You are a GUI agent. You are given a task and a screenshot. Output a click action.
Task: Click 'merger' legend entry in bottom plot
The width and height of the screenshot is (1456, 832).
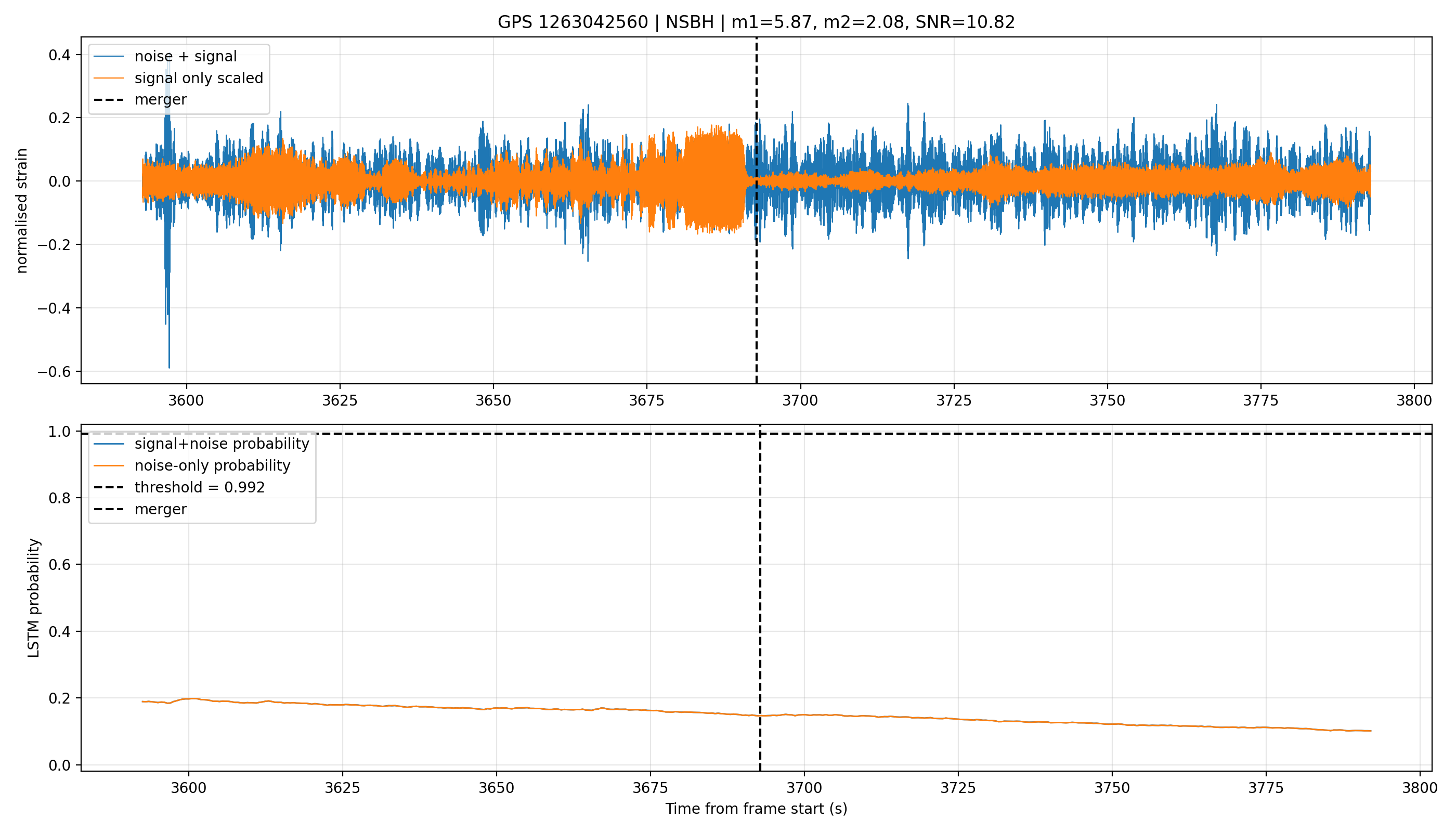tap(161, 509)
